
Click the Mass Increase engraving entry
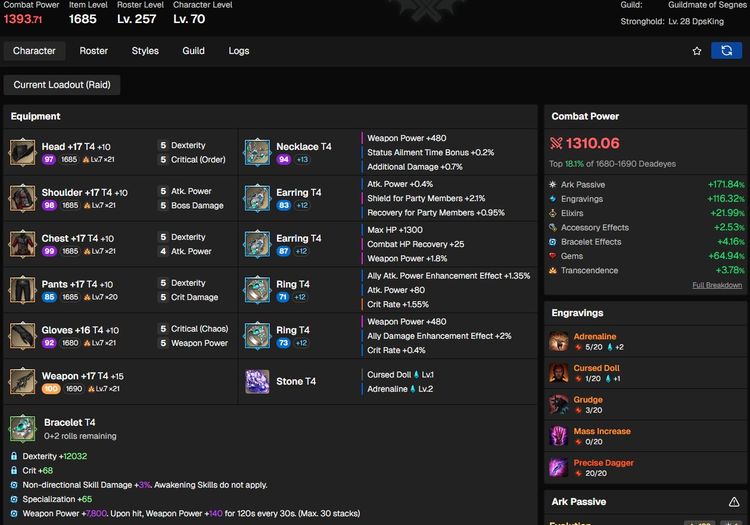pyautogui.click(x=602, y=431)
